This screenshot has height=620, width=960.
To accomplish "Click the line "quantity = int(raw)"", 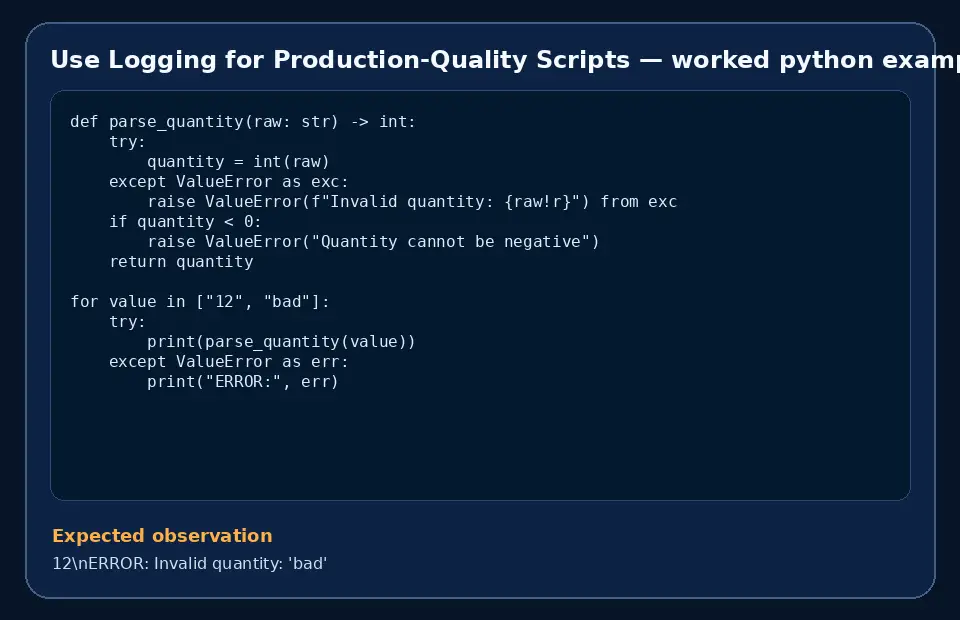I will [238, 162].
